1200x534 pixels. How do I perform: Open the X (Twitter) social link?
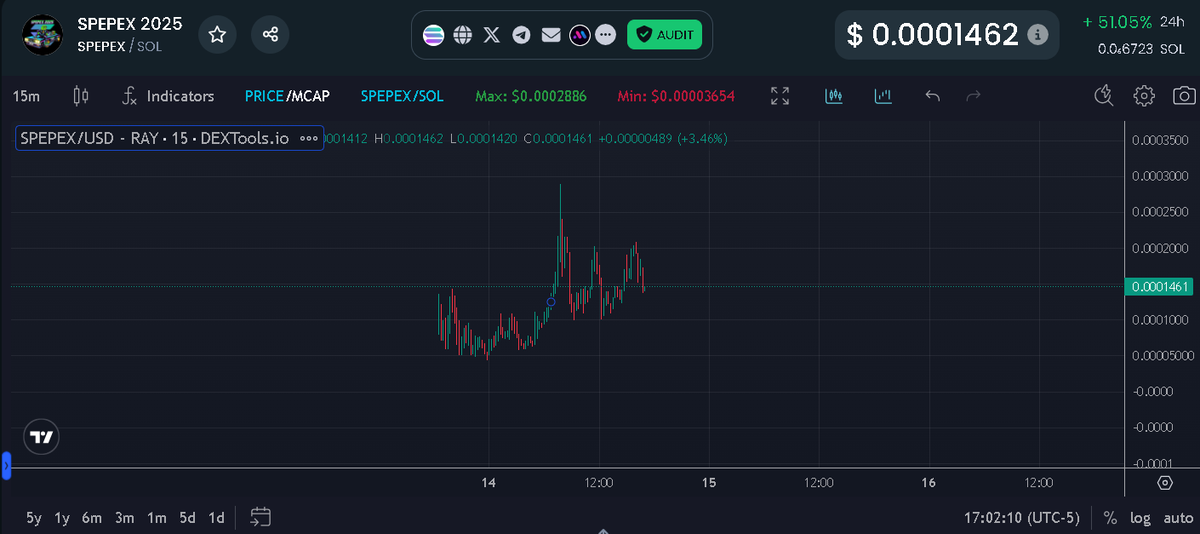492,35
